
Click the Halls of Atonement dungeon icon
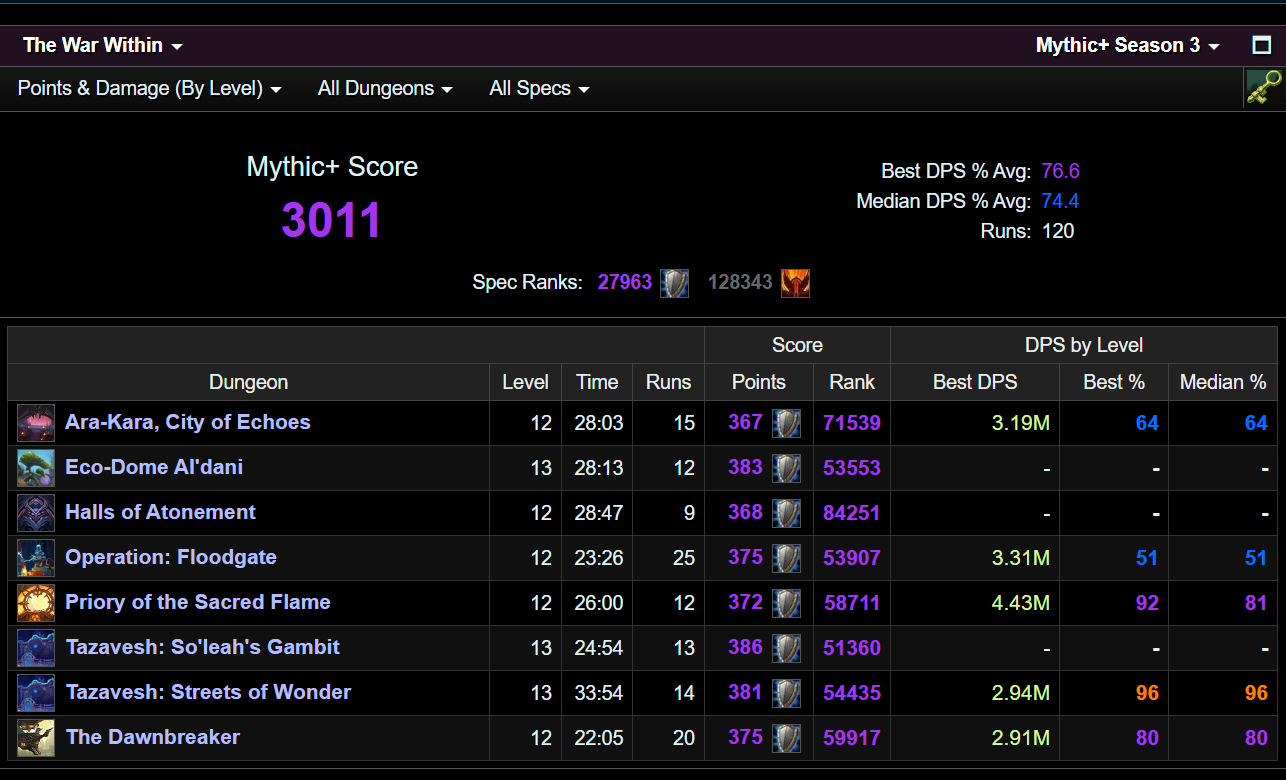coord(36,513)
